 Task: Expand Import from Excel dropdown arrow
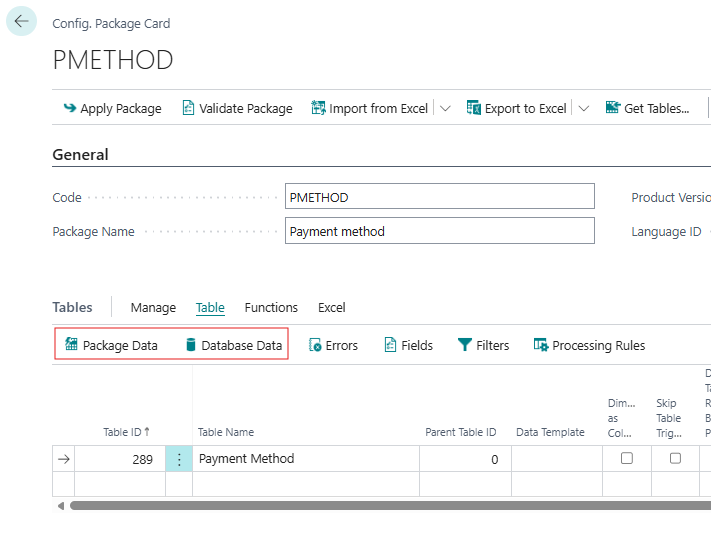(x=445, y=108)
